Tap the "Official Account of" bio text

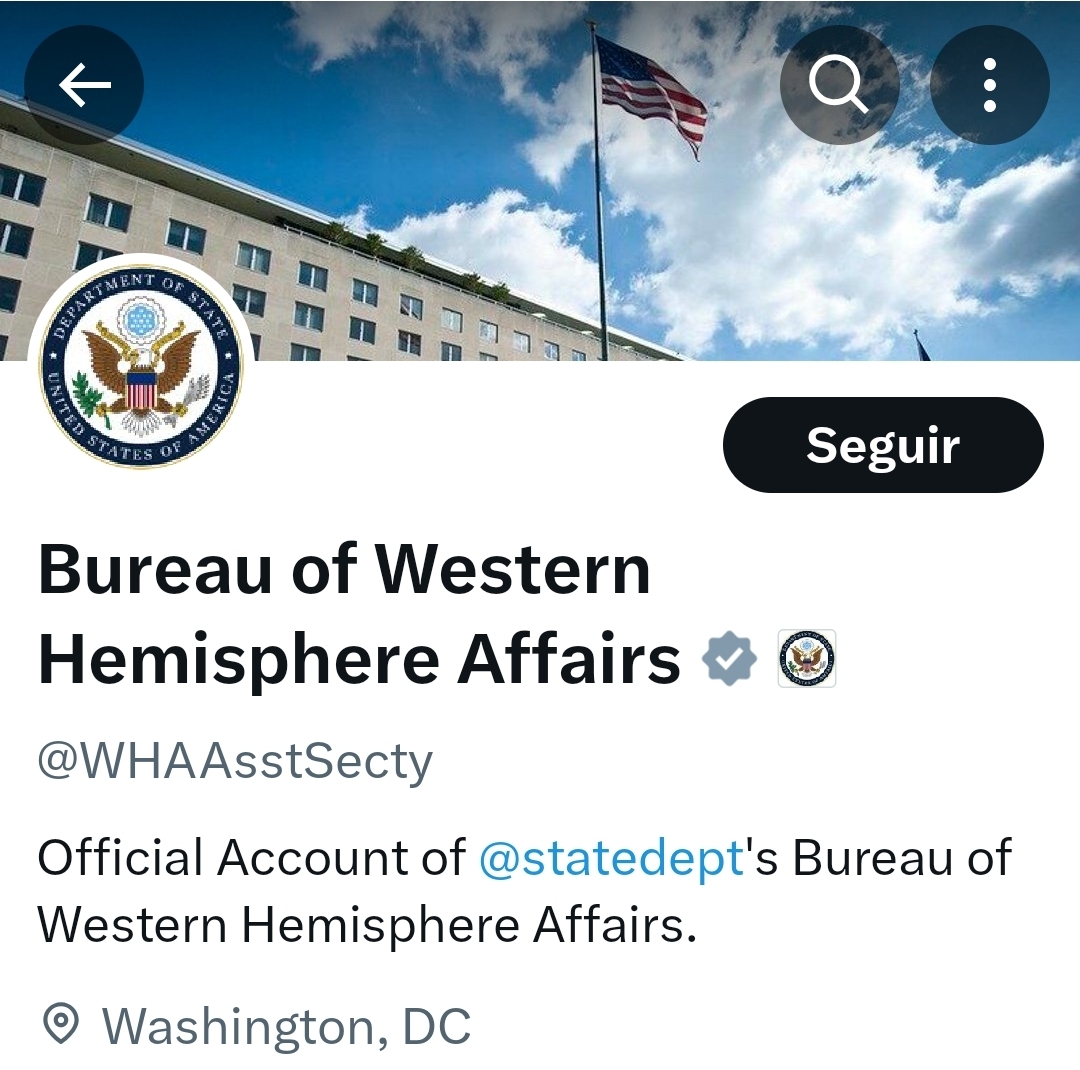[x=252, y=858]
